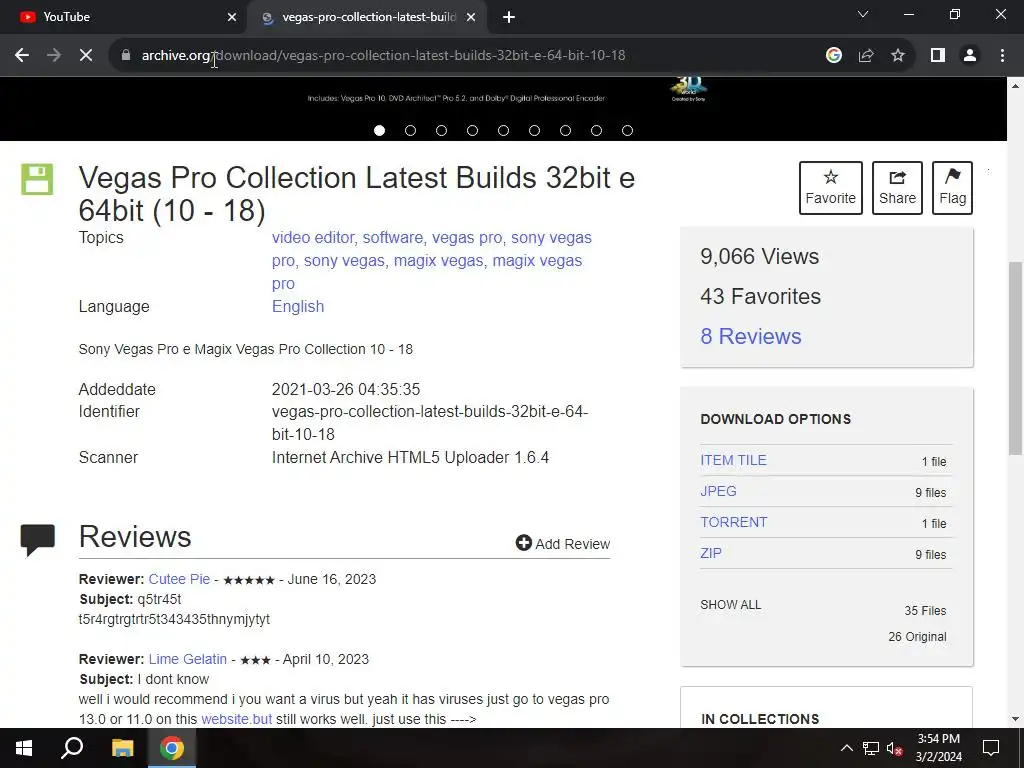Open the Windows Start menu

24,748
